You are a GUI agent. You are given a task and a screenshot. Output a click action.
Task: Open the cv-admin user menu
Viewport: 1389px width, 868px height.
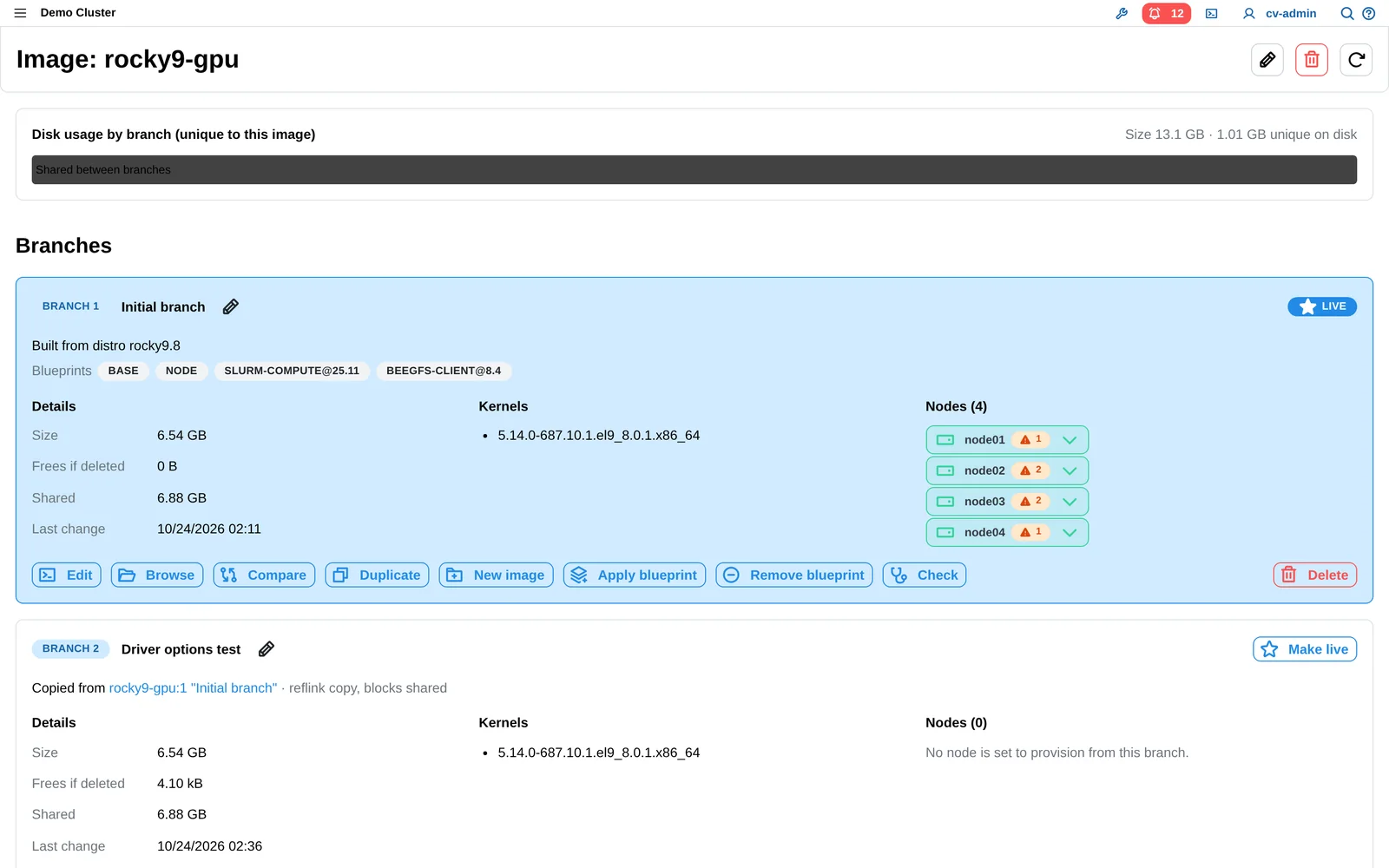click(x=1280, y=14)
